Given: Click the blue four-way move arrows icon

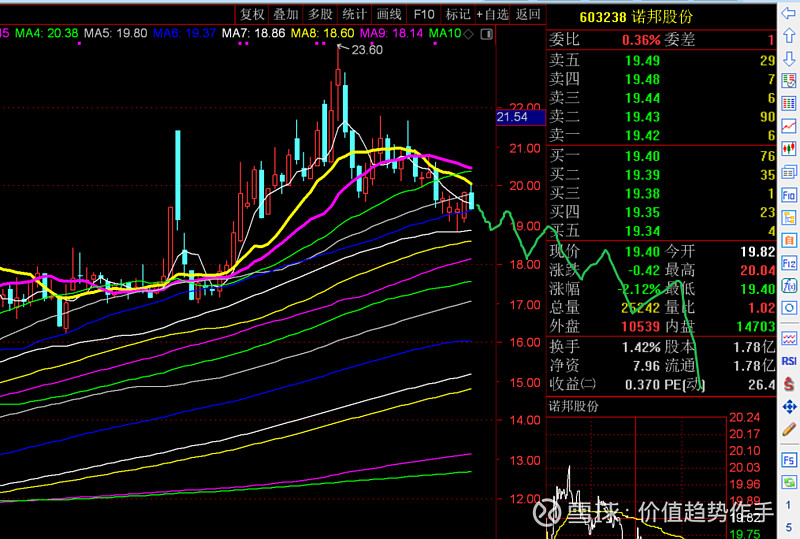Looking at the screenshot, I should point(789,408).
